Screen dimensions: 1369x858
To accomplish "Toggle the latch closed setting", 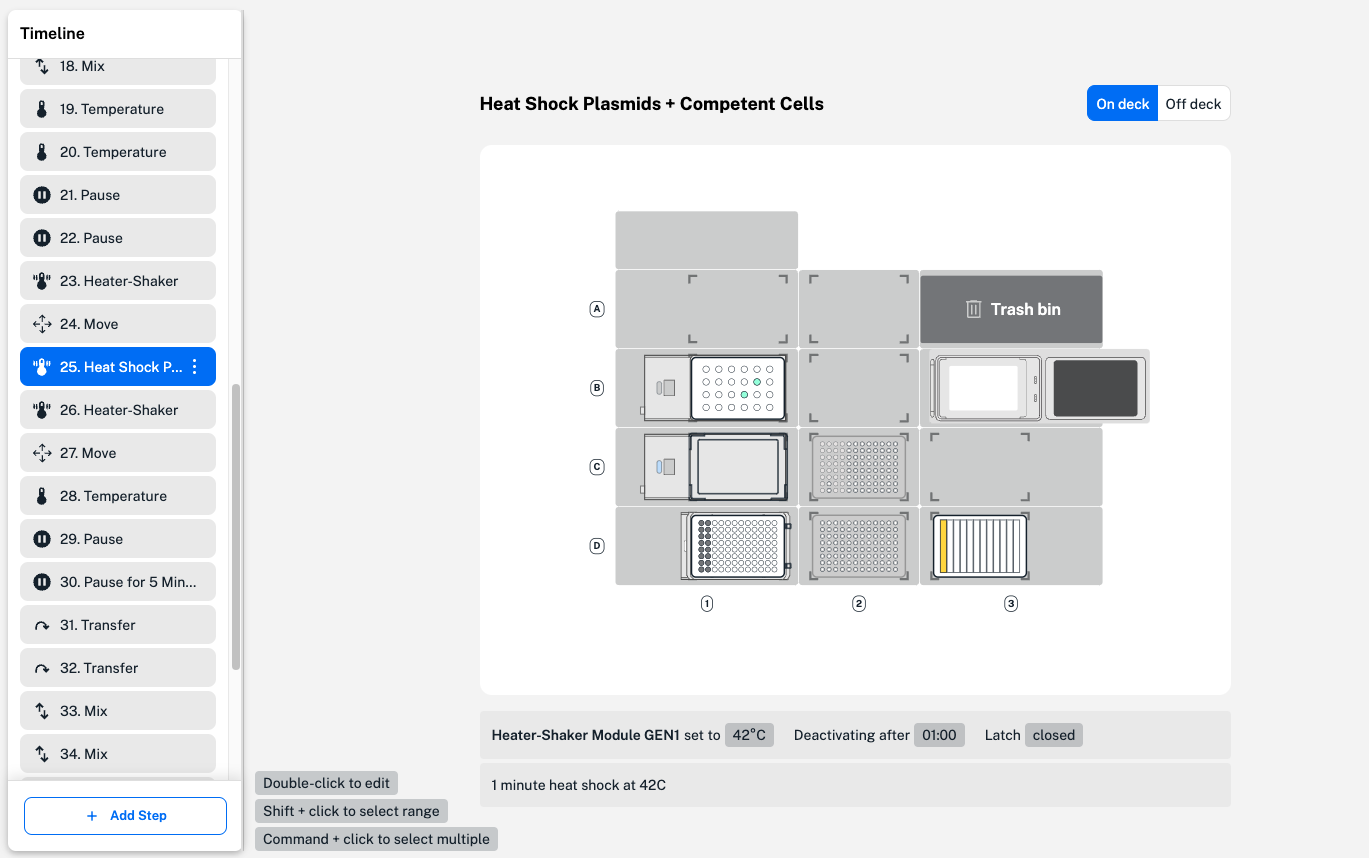I will point(1053,734).
